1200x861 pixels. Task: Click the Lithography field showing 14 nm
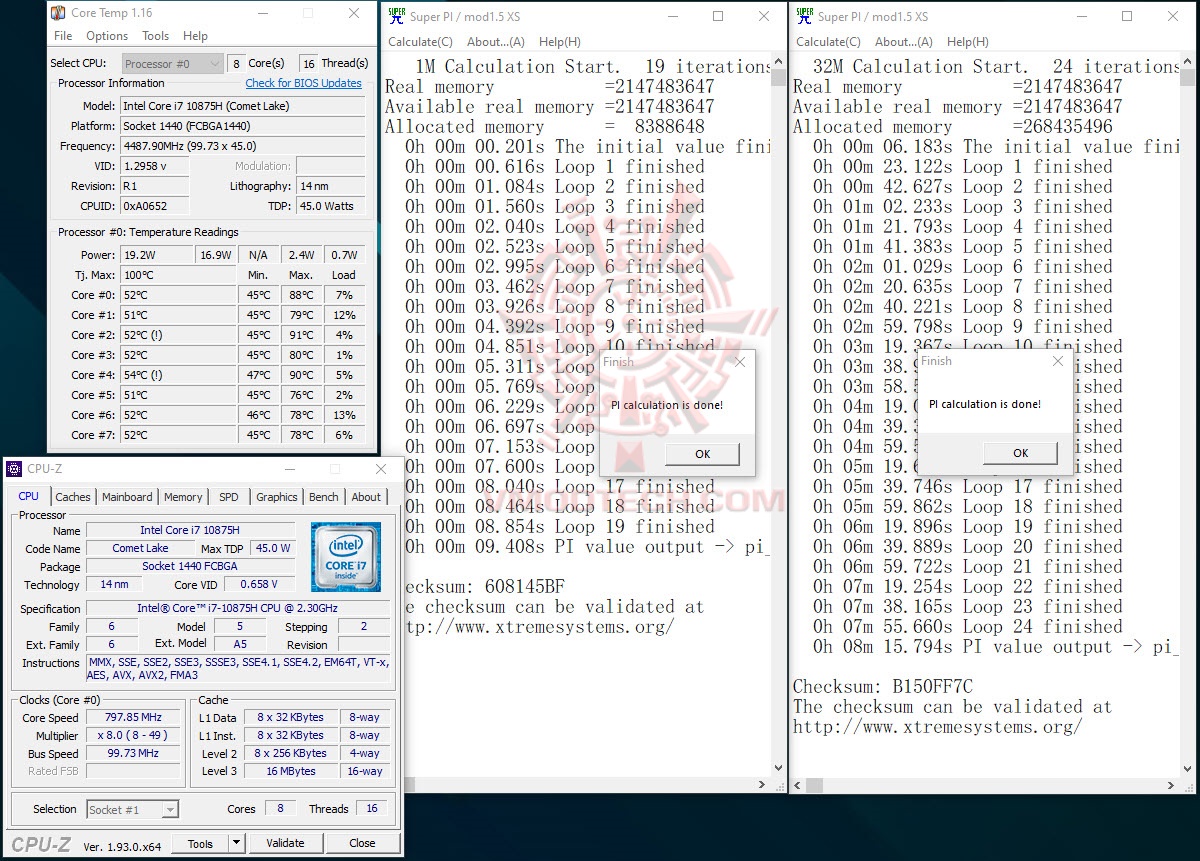331,186
